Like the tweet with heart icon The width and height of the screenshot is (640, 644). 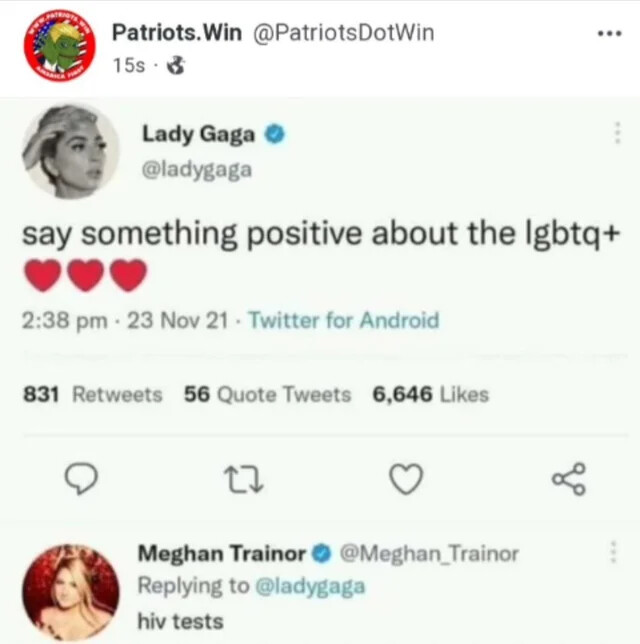(x=406, y=479)
